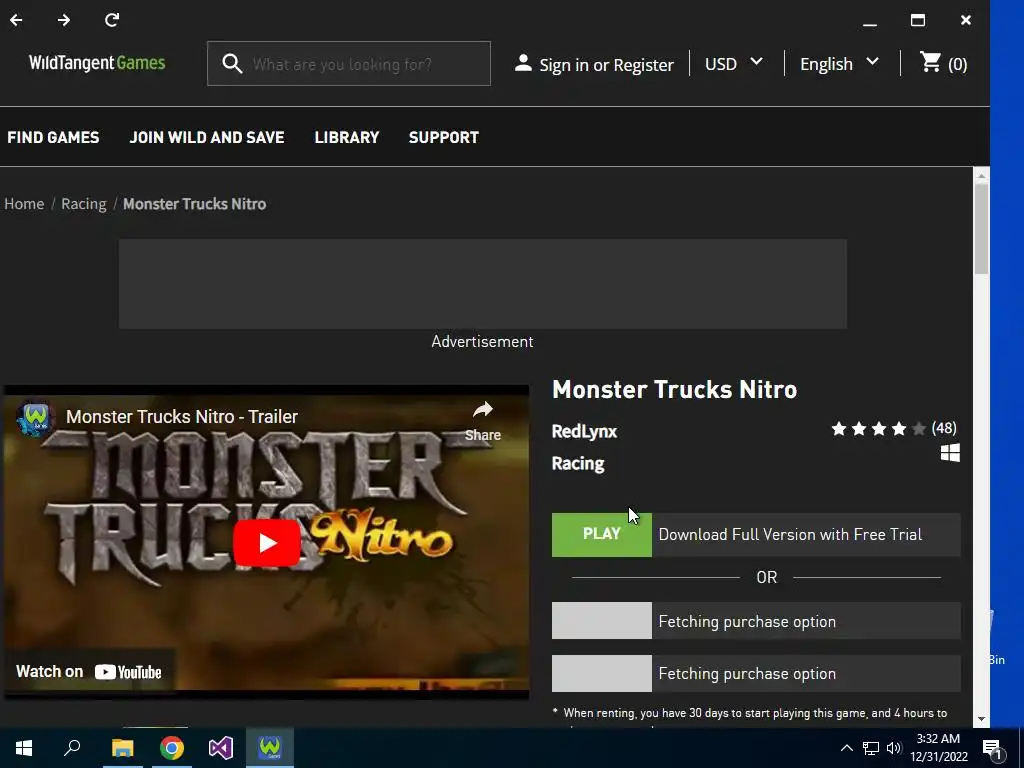Click Watch on YouTube

pos(89,671)
